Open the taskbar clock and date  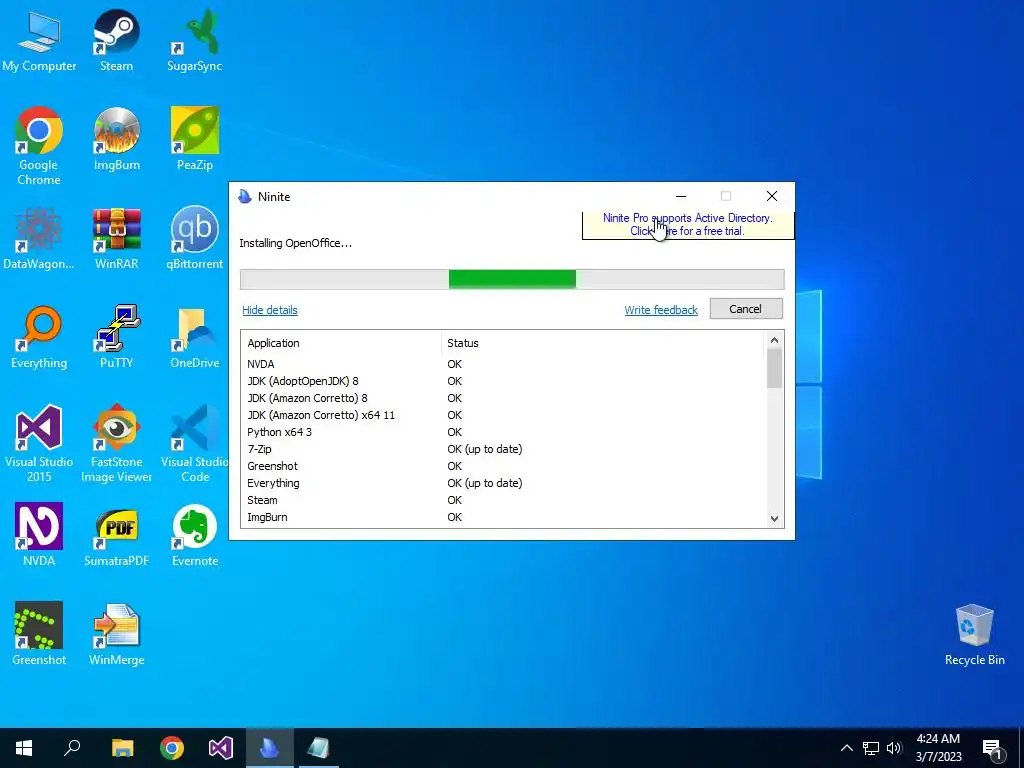(x=938, y=748)
